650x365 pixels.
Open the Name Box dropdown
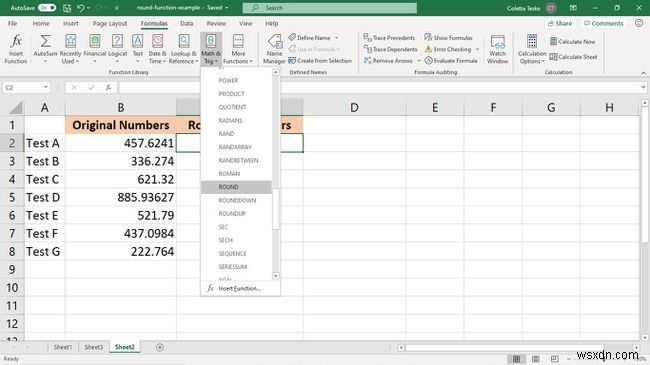tap(46, 88)
